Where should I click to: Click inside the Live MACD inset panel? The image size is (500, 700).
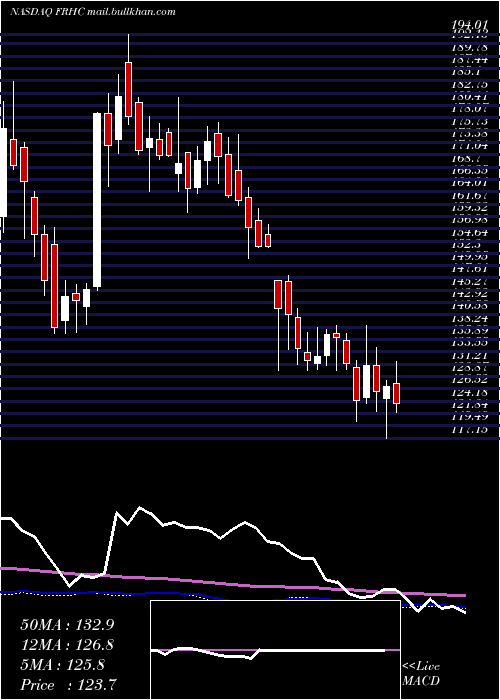(275, 650)
